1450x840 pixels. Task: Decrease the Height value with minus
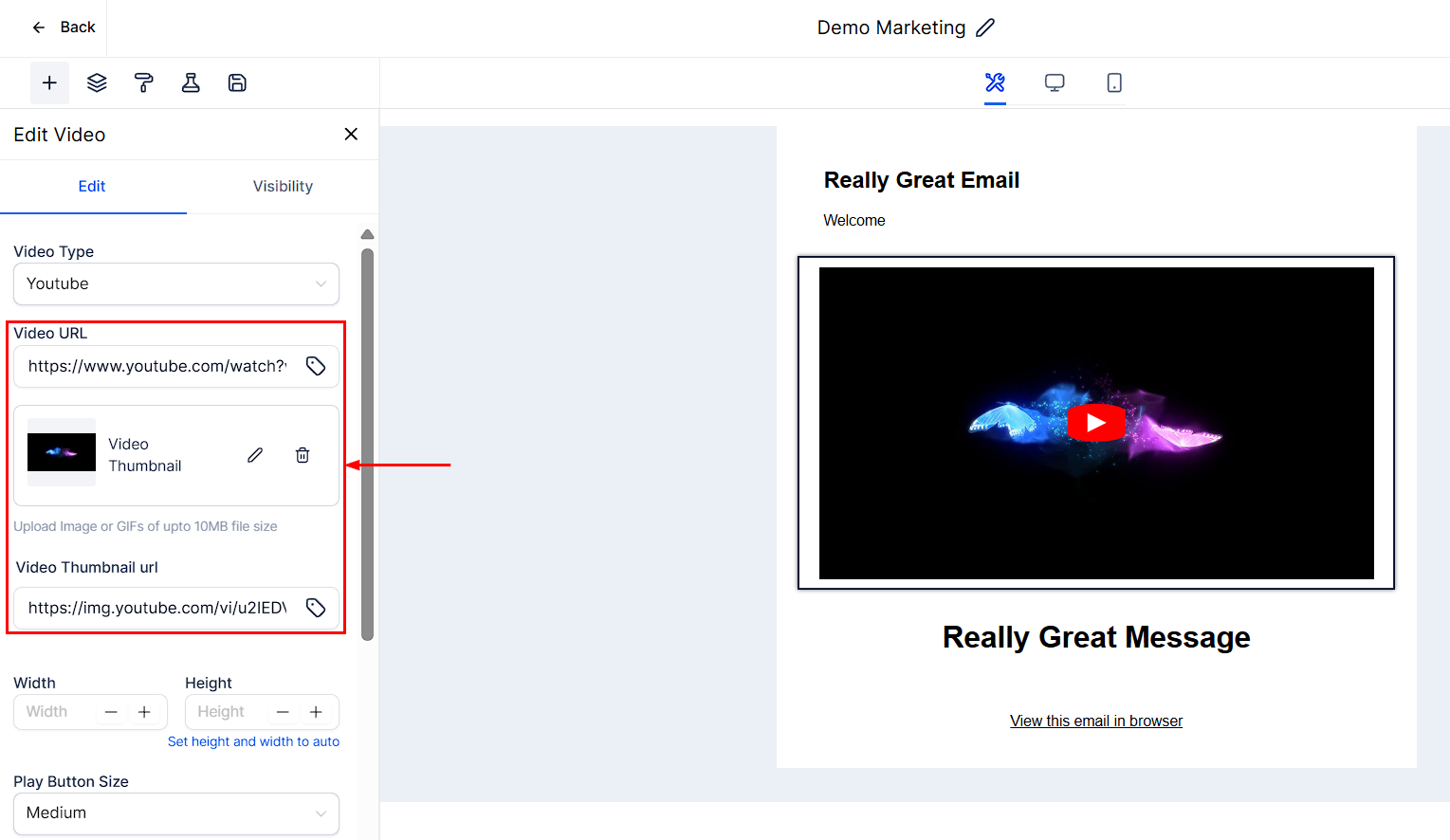coord(283,712)
